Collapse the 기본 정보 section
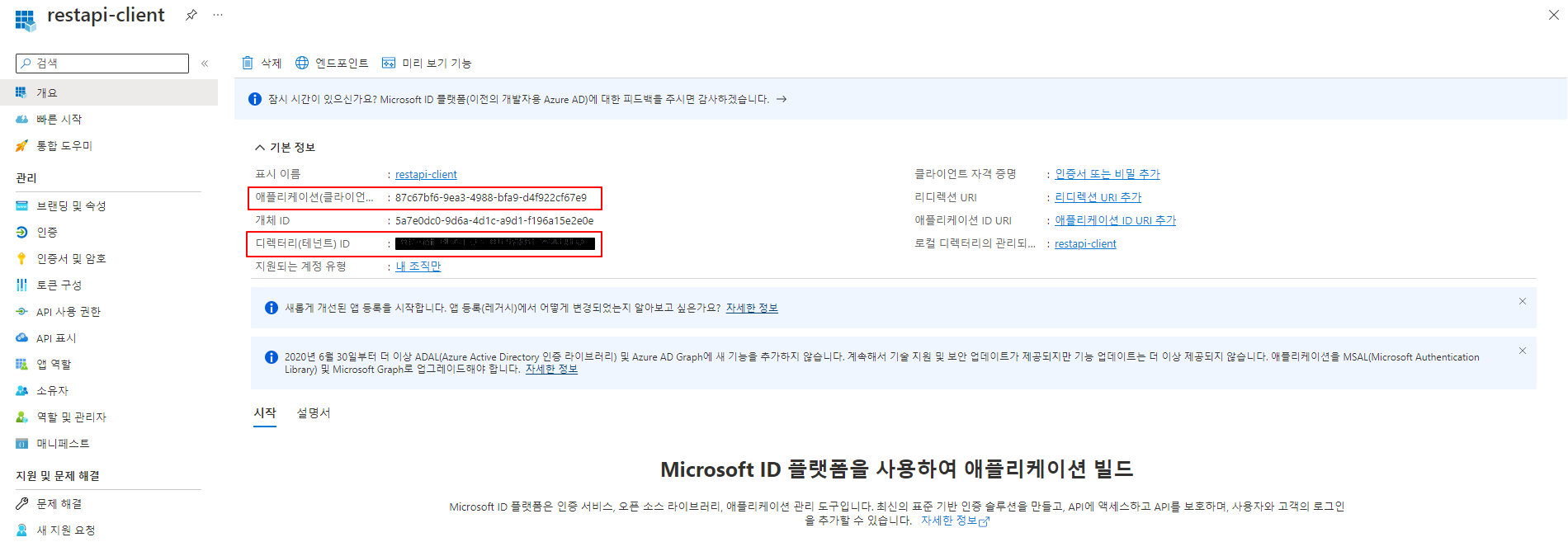 260,147
